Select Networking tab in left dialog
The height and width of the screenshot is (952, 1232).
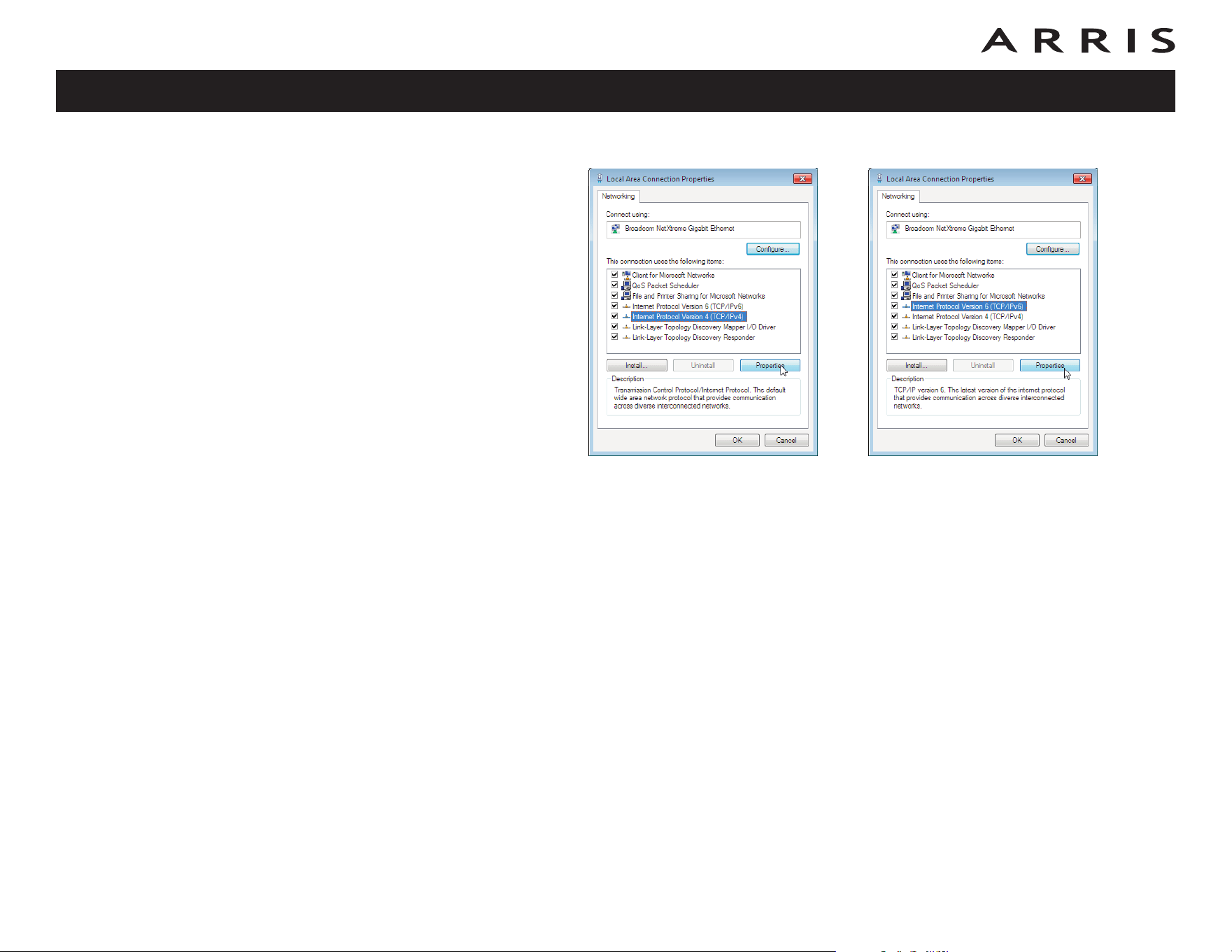point(618,197)
